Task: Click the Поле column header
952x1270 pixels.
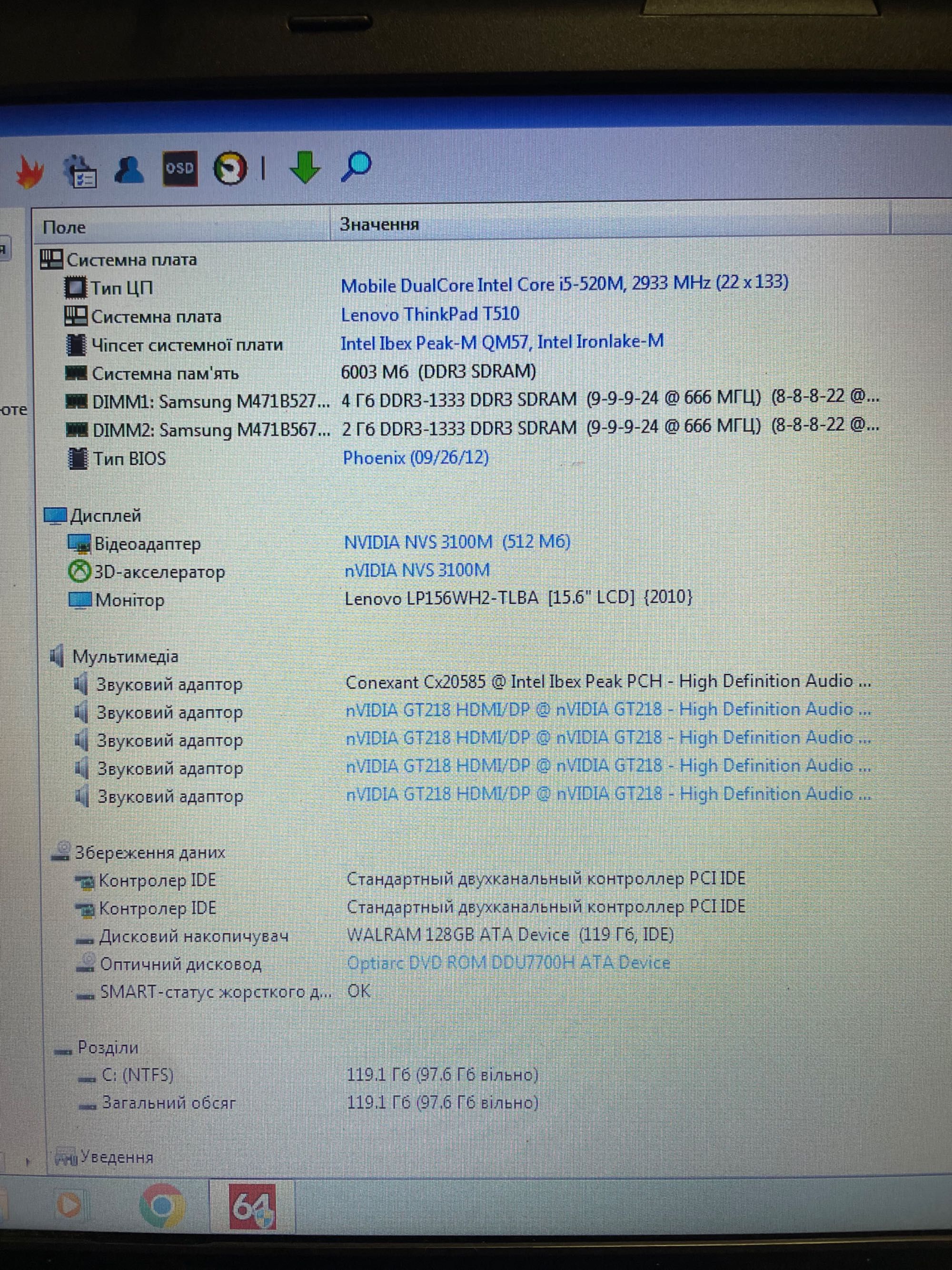Action: pos(180,227)
